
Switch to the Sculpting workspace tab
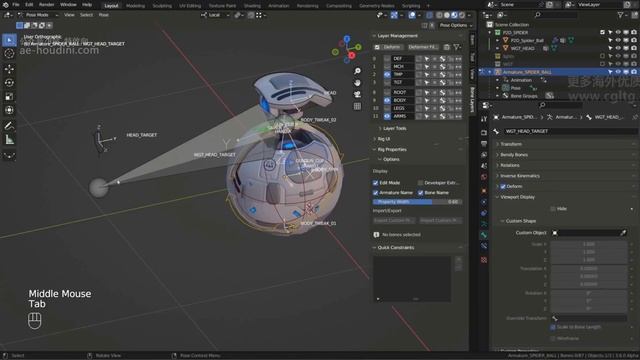point(162,6)
